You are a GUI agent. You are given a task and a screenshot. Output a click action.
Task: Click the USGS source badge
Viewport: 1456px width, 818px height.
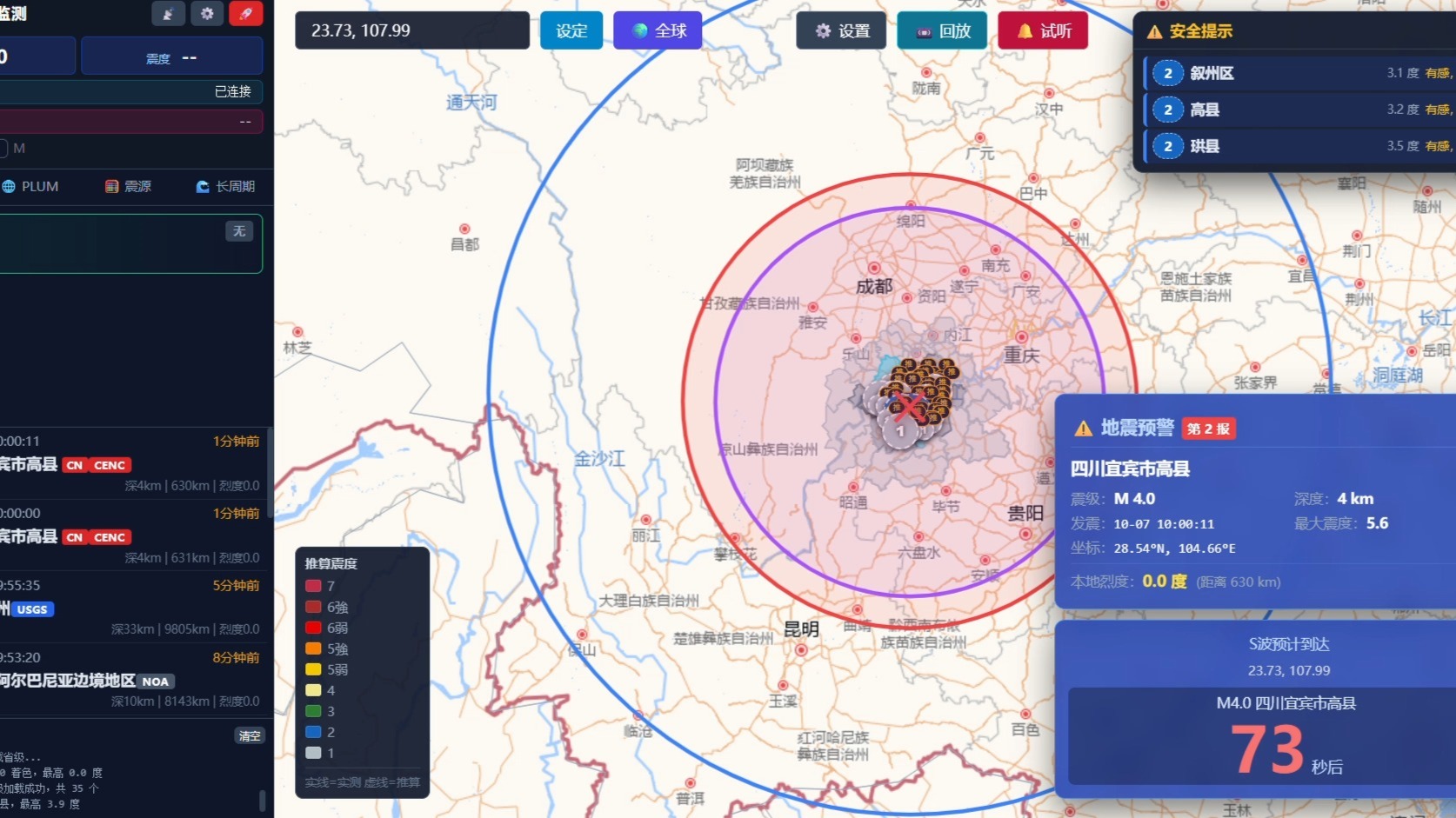coord(32,609)
